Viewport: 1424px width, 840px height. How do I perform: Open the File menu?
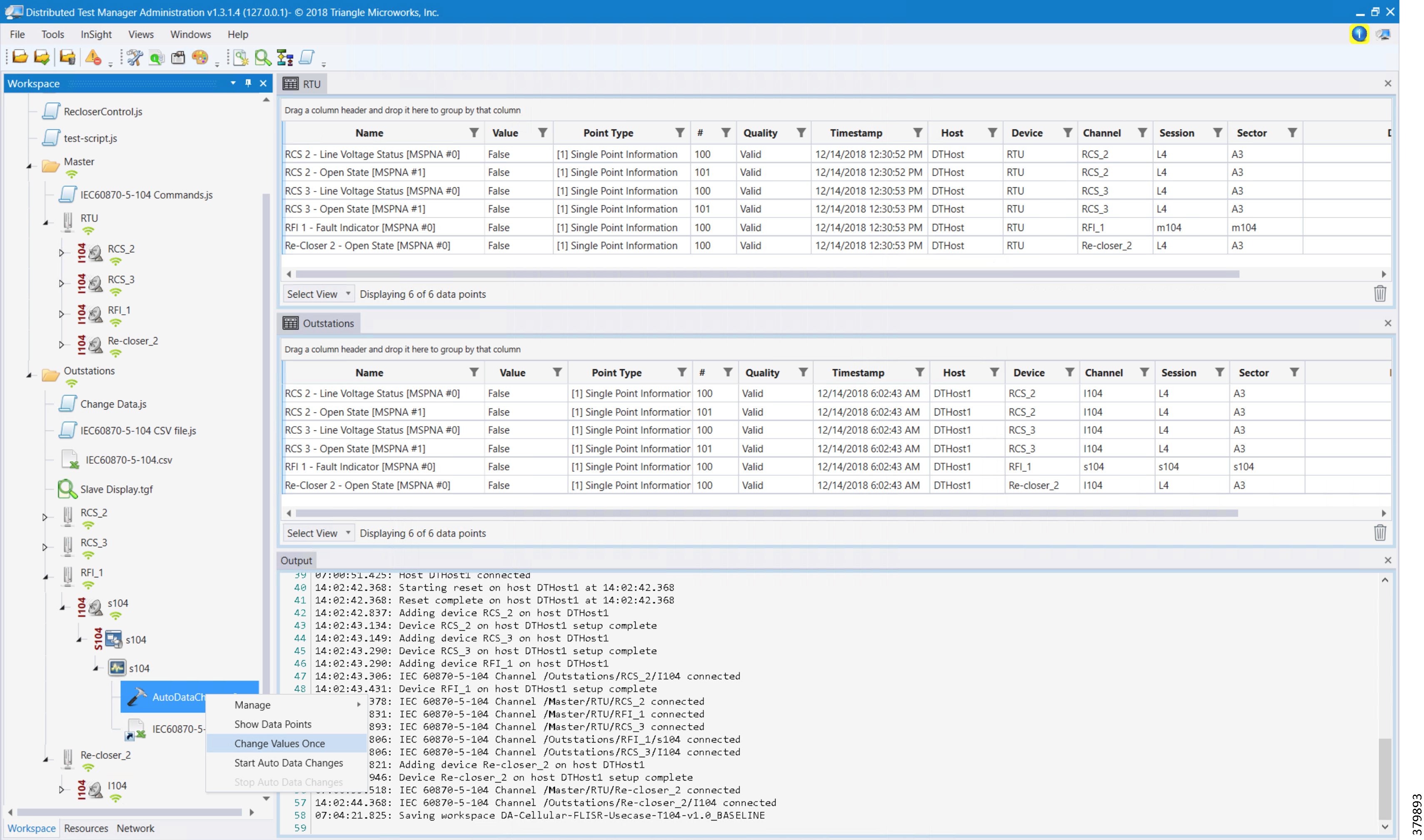tap(17, 34)
